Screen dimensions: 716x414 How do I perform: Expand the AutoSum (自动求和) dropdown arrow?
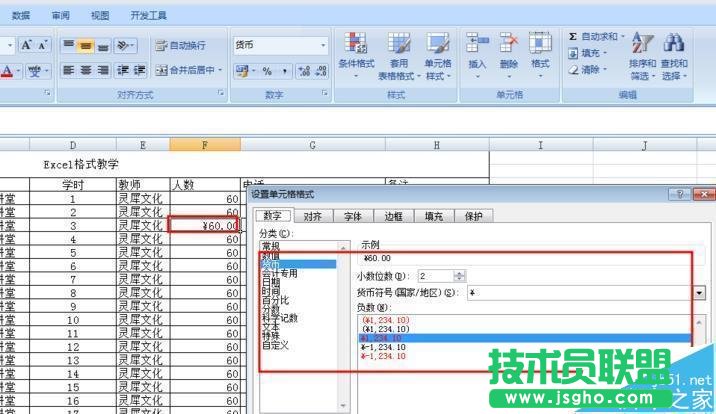pyautogui.click(x=624, y=37)
